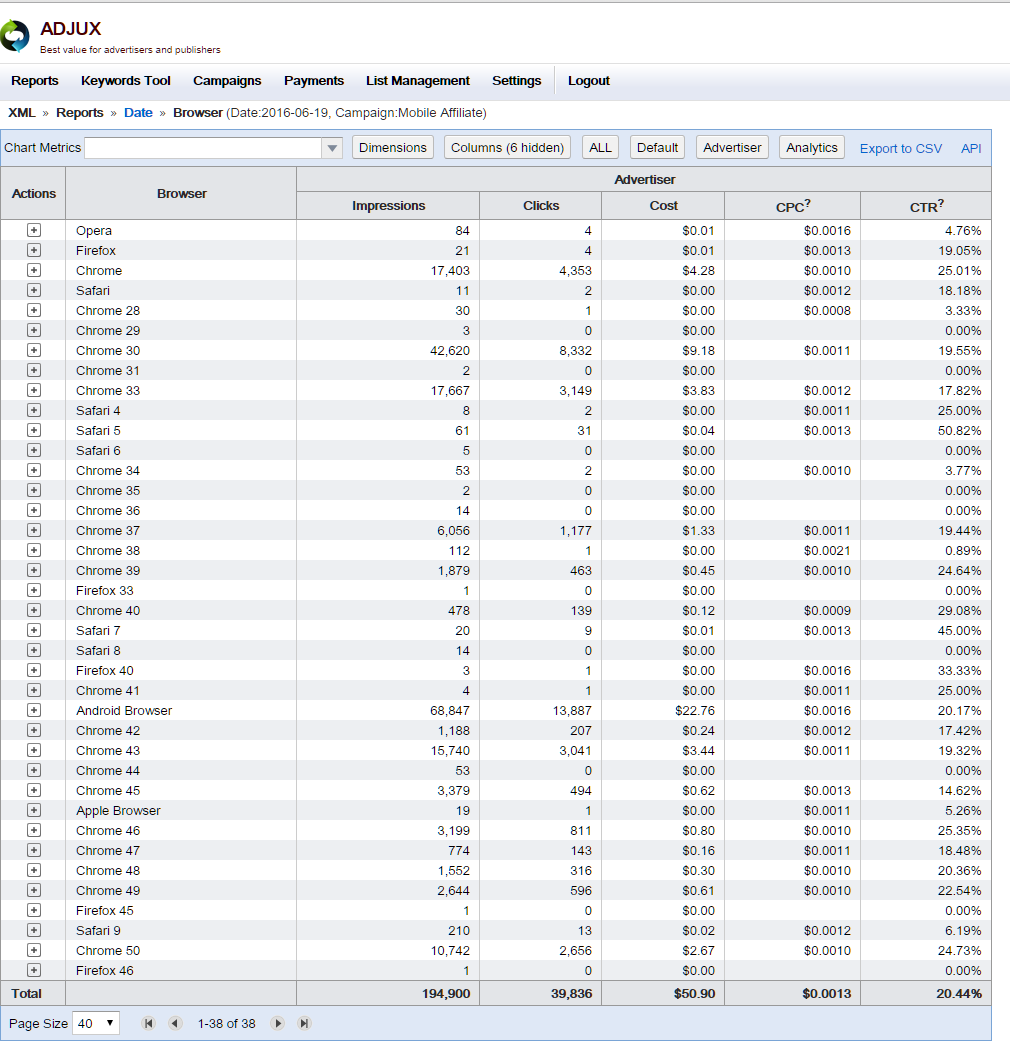Go to next page icon
Viewport: 1010px width, 1051px height.
point(277,1023)
